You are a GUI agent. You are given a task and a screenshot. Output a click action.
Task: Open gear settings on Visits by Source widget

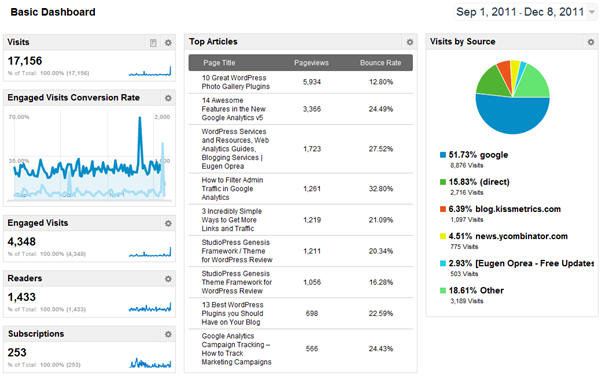click(590, 42)
